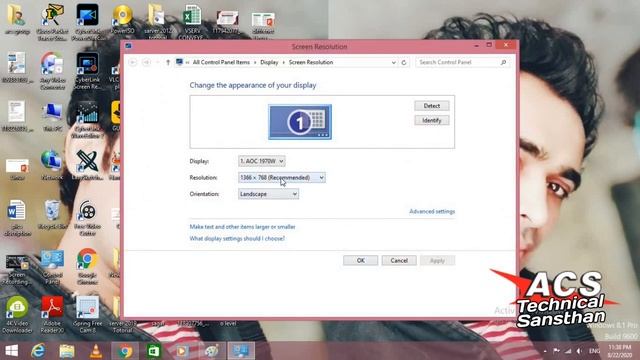Click the Forward navigation arrow

click(x=147, y=62)
